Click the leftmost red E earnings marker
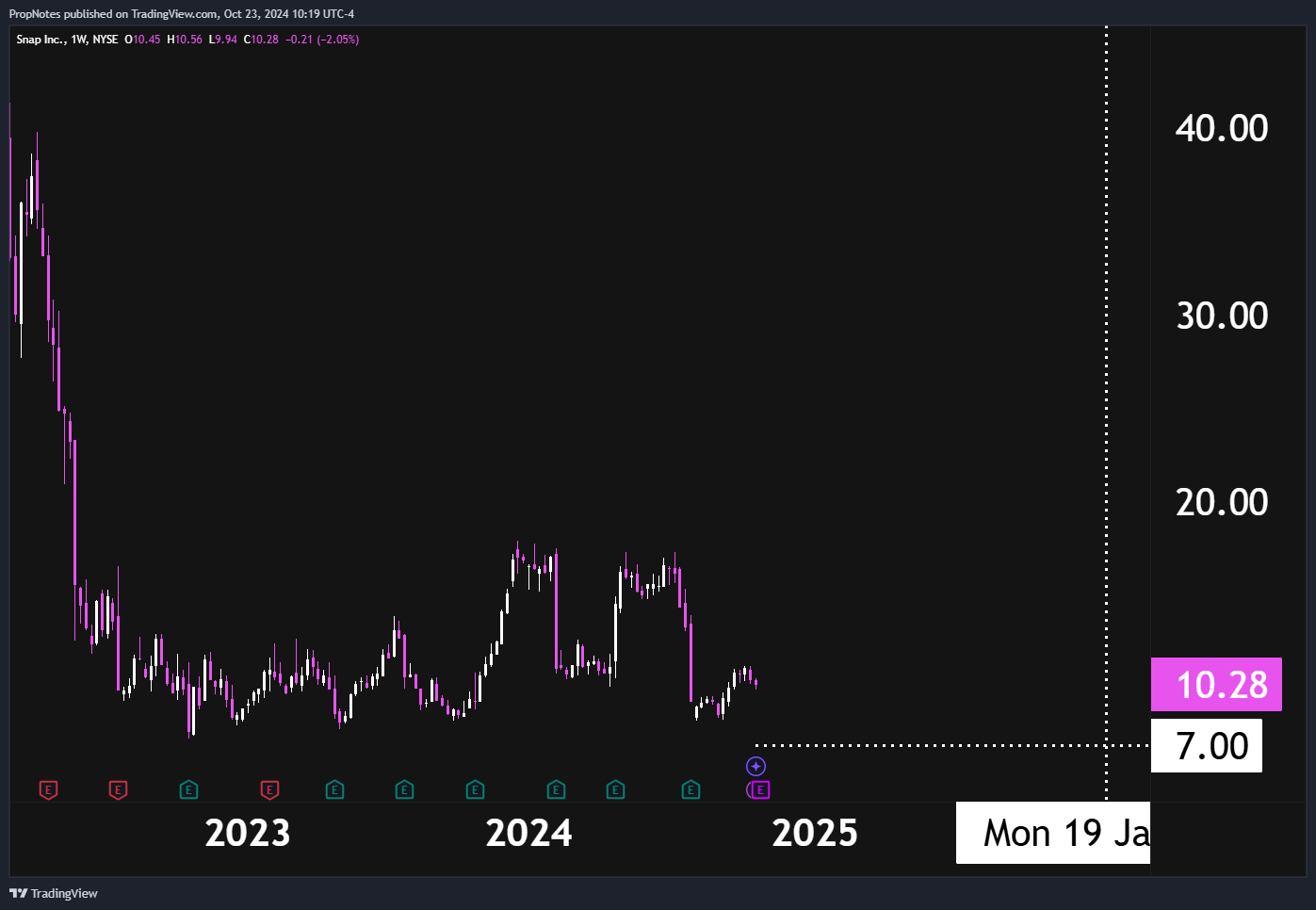The image size is (1316, 910). [48, 789]
